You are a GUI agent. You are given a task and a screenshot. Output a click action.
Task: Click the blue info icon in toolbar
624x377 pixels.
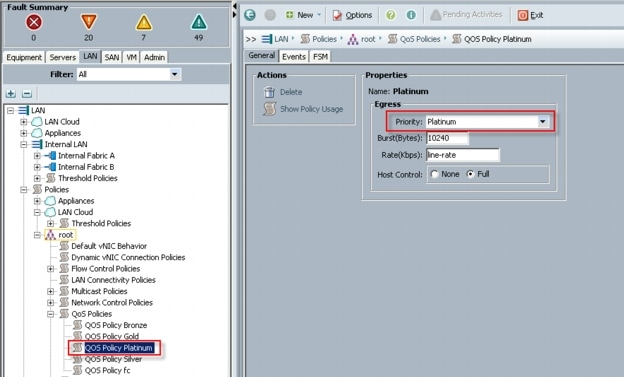pyautogui.click(x=411, y=15)
